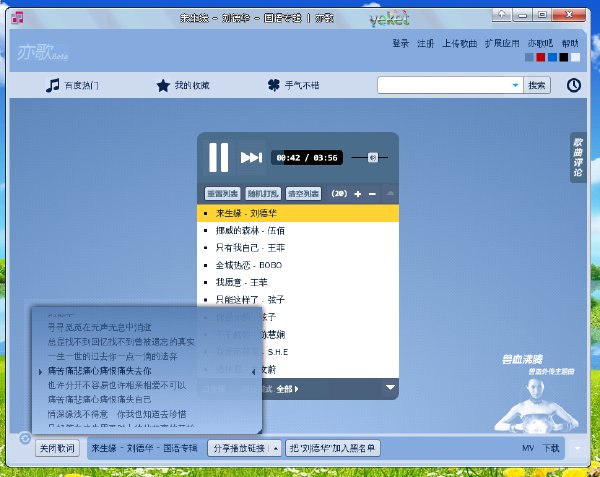This screenshot has height=477, width=600.
Task: Pause the playing song
Action: [x=218, y=157]
